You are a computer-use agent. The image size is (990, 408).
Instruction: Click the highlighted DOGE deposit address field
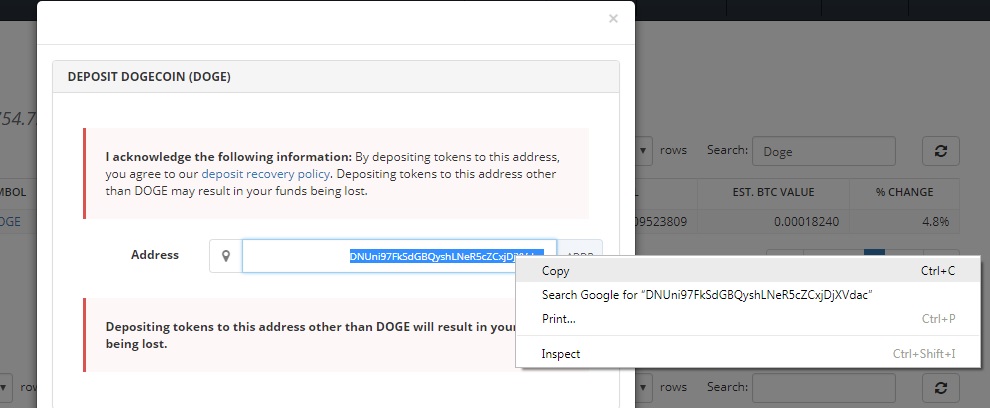pyautogui.click(x=399, y=256)
